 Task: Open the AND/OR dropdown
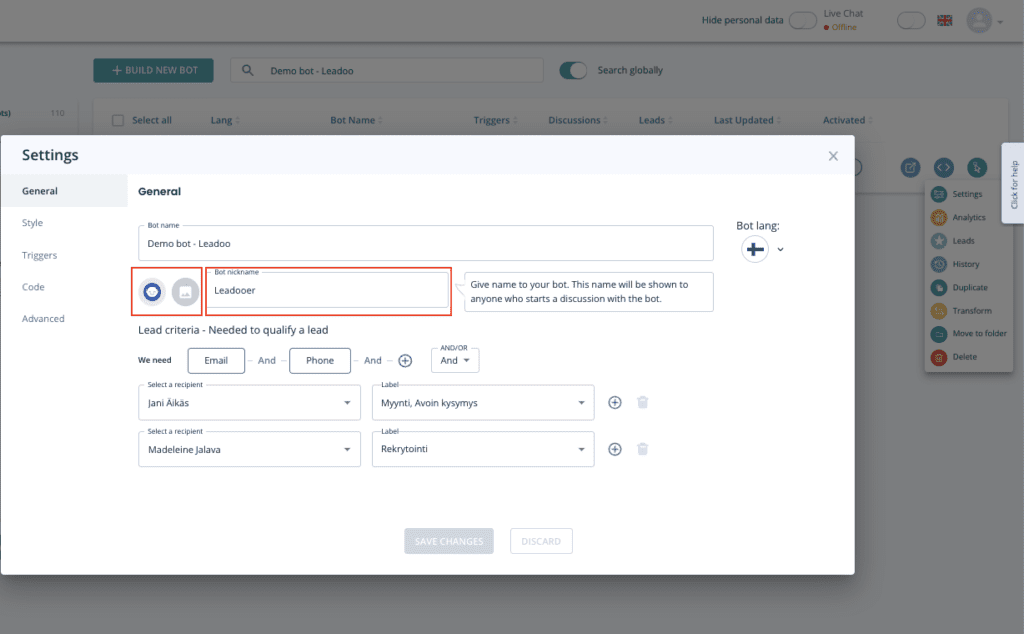[455, 360]
